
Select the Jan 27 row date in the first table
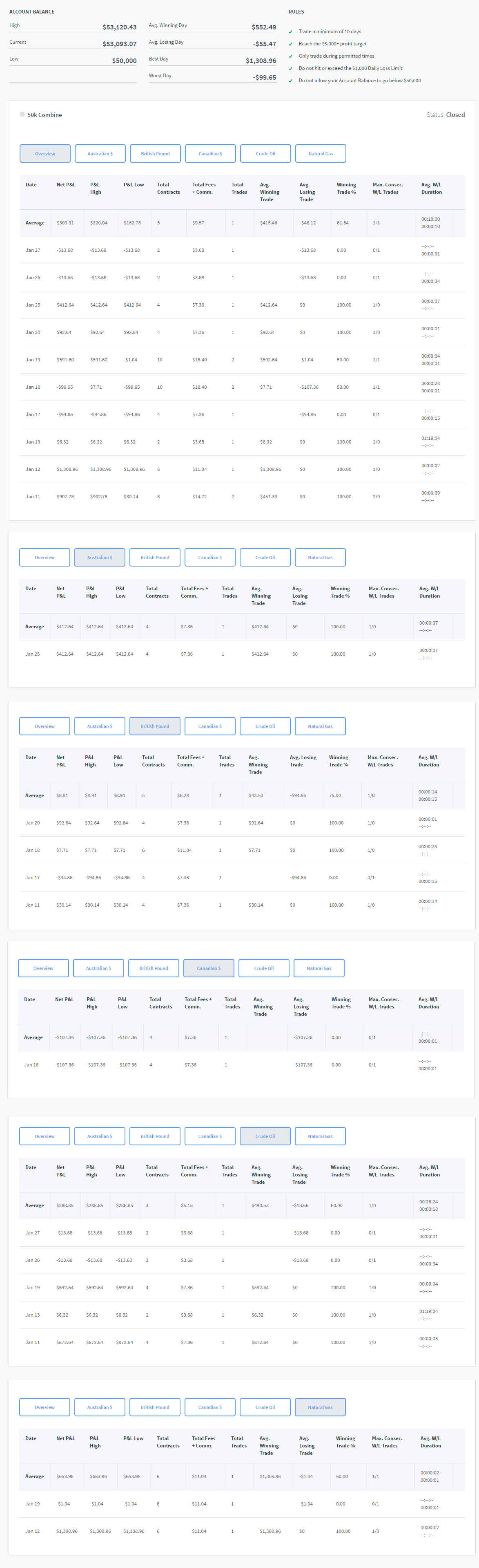tap(33, 250)
